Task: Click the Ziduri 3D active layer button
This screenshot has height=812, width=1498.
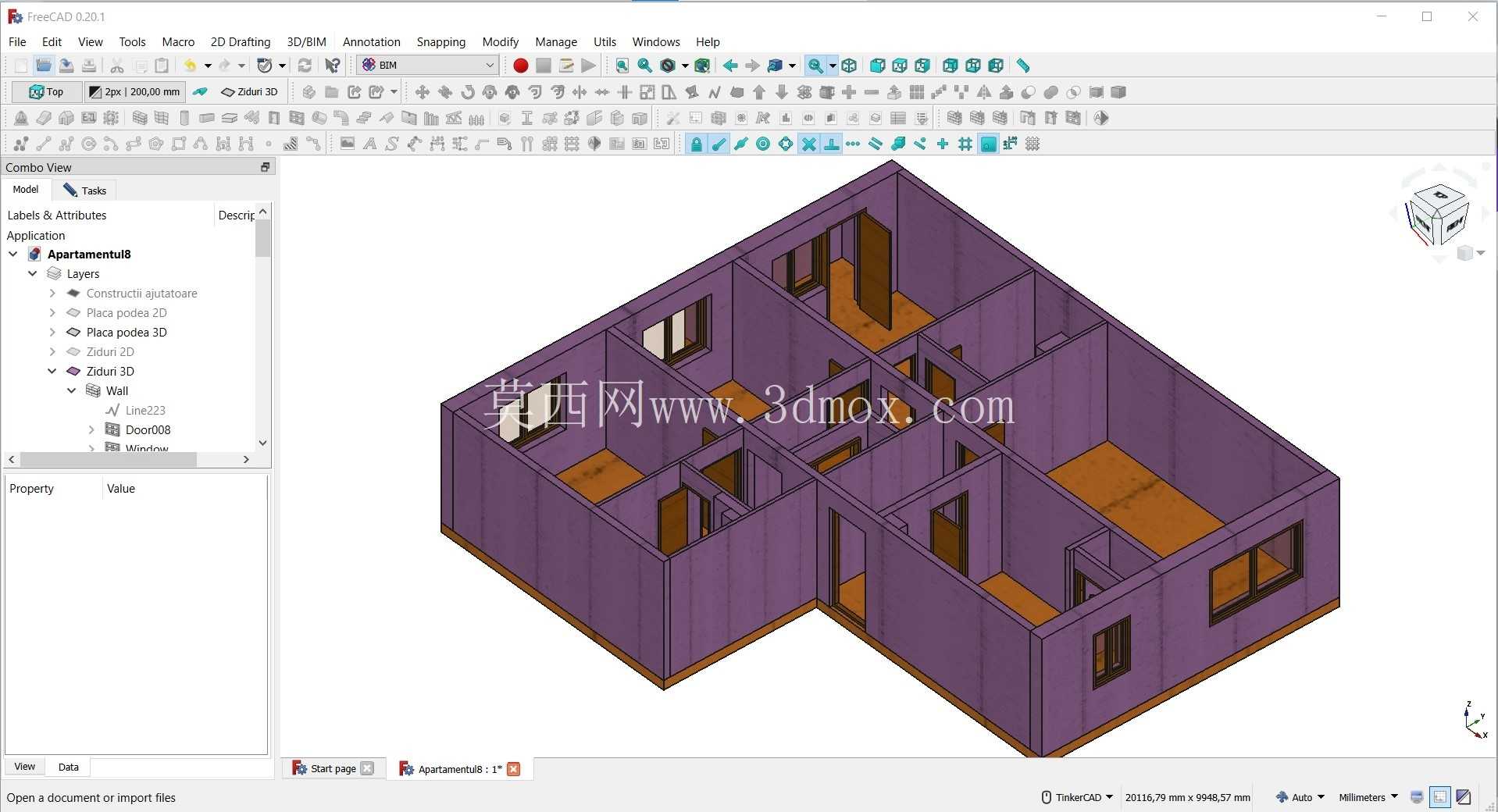Action: click(250, 92)
